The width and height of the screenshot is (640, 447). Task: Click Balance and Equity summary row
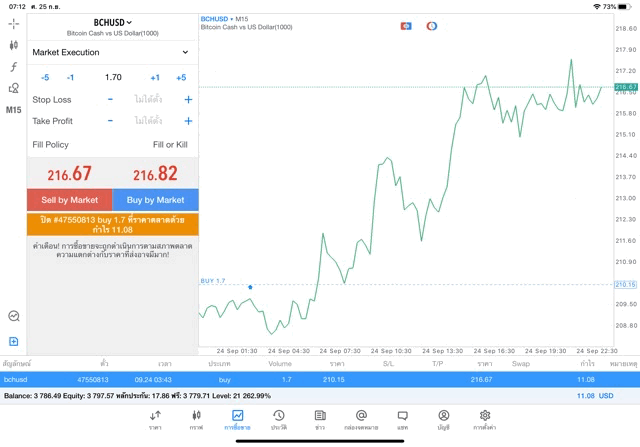[x=320, y=396]
